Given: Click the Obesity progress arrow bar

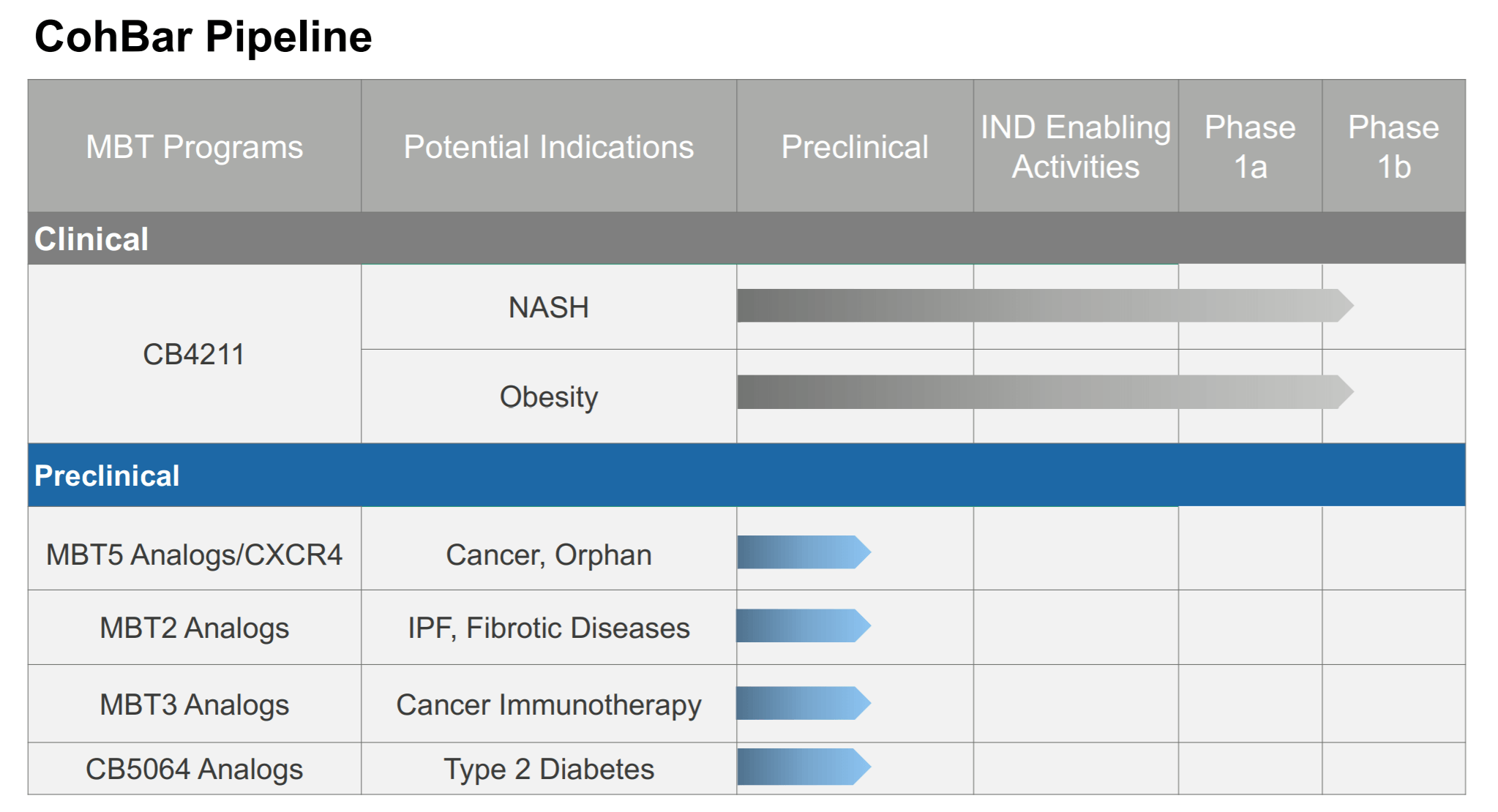Looking at the screenshot, I should tap(1045, 392).
